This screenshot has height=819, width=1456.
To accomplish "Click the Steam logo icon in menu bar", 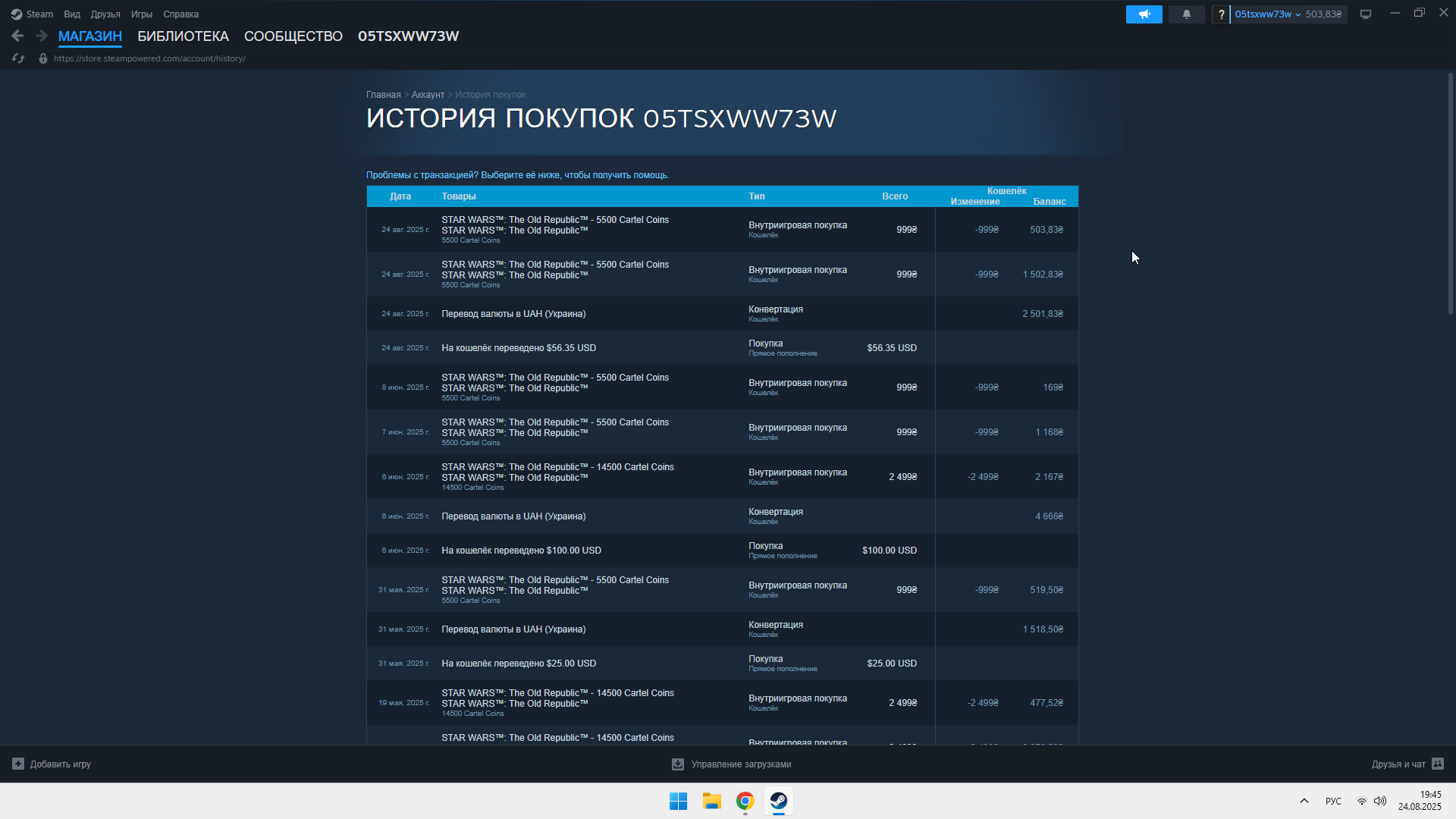I will (17, 14).
